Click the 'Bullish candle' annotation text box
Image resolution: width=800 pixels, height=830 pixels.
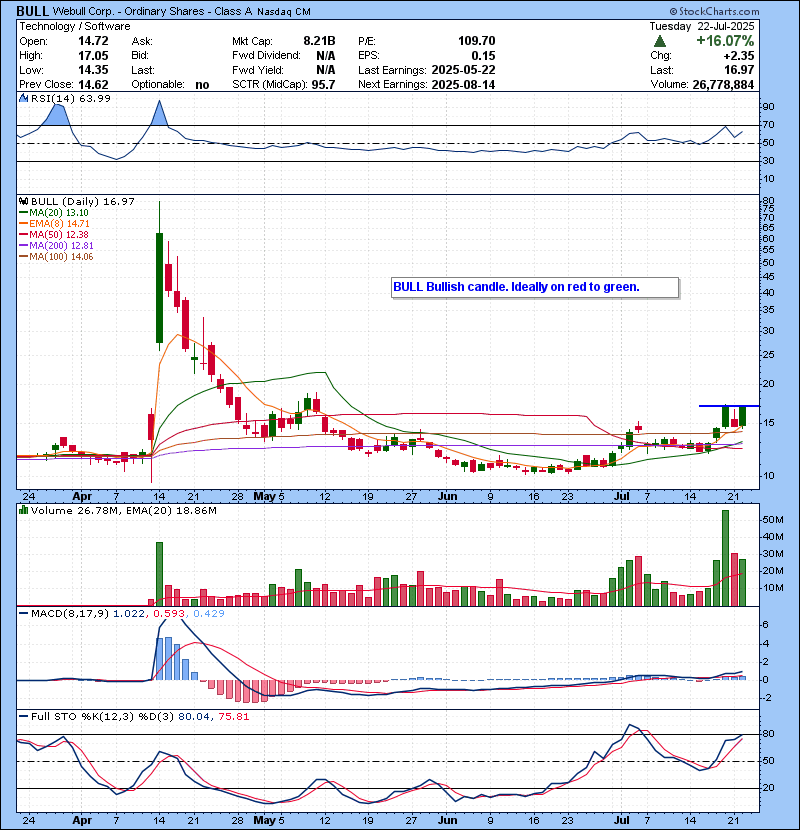[535, 287]
